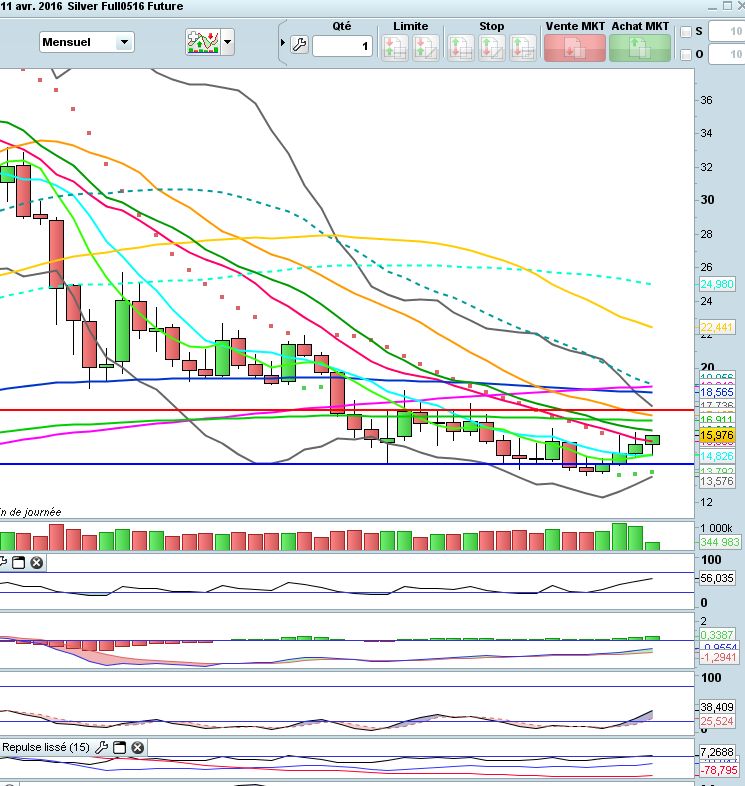Click the second Limite order icon
Image resolution: width=745 pixels, height=786 pixels.
click(x=426, y=48)
